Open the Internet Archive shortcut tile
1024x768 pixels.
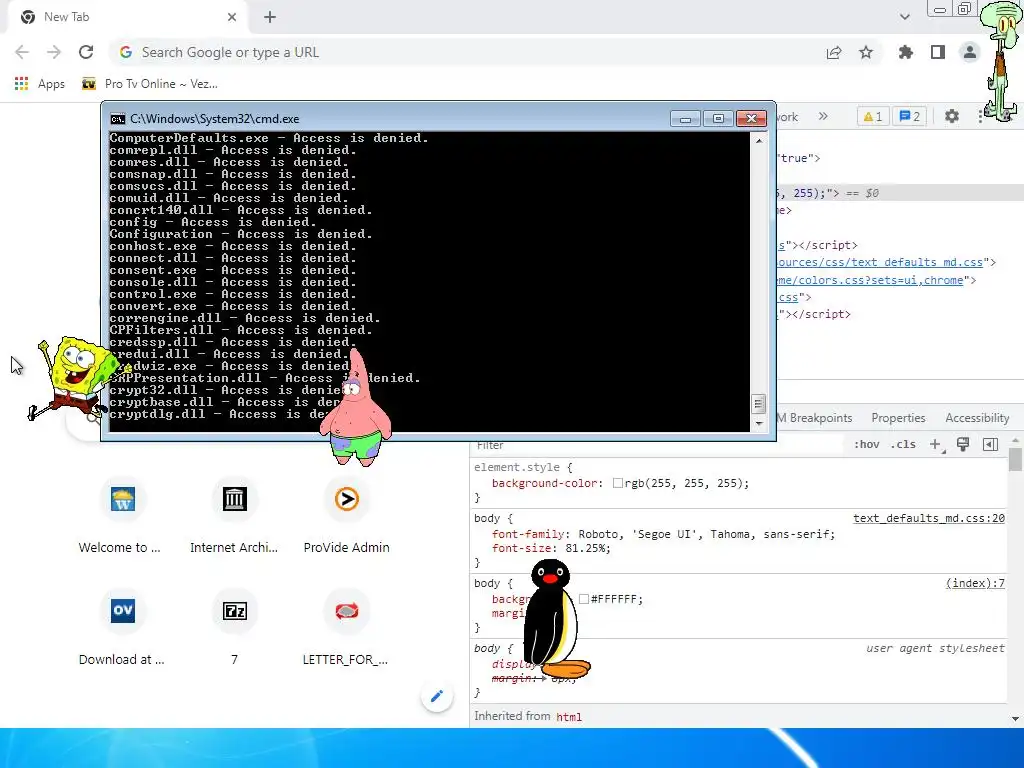tap(234, 517)
